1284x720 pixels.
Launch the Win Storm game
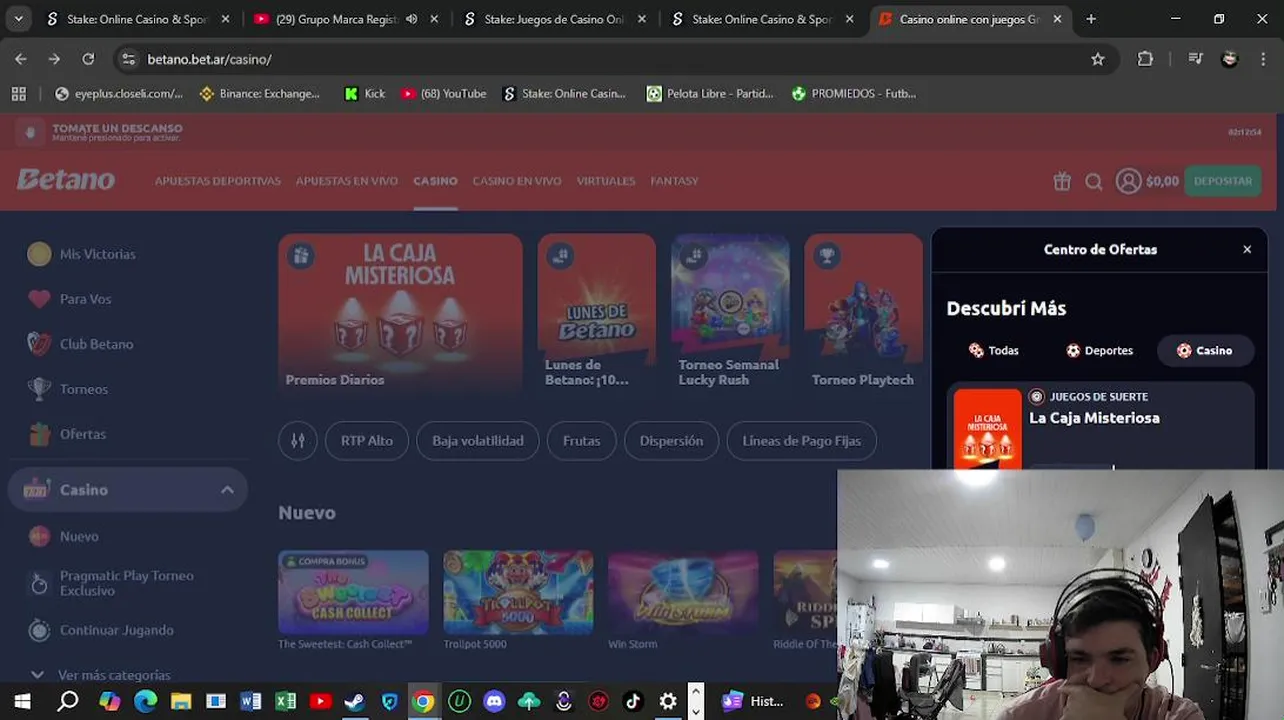[x=683, y=592]
